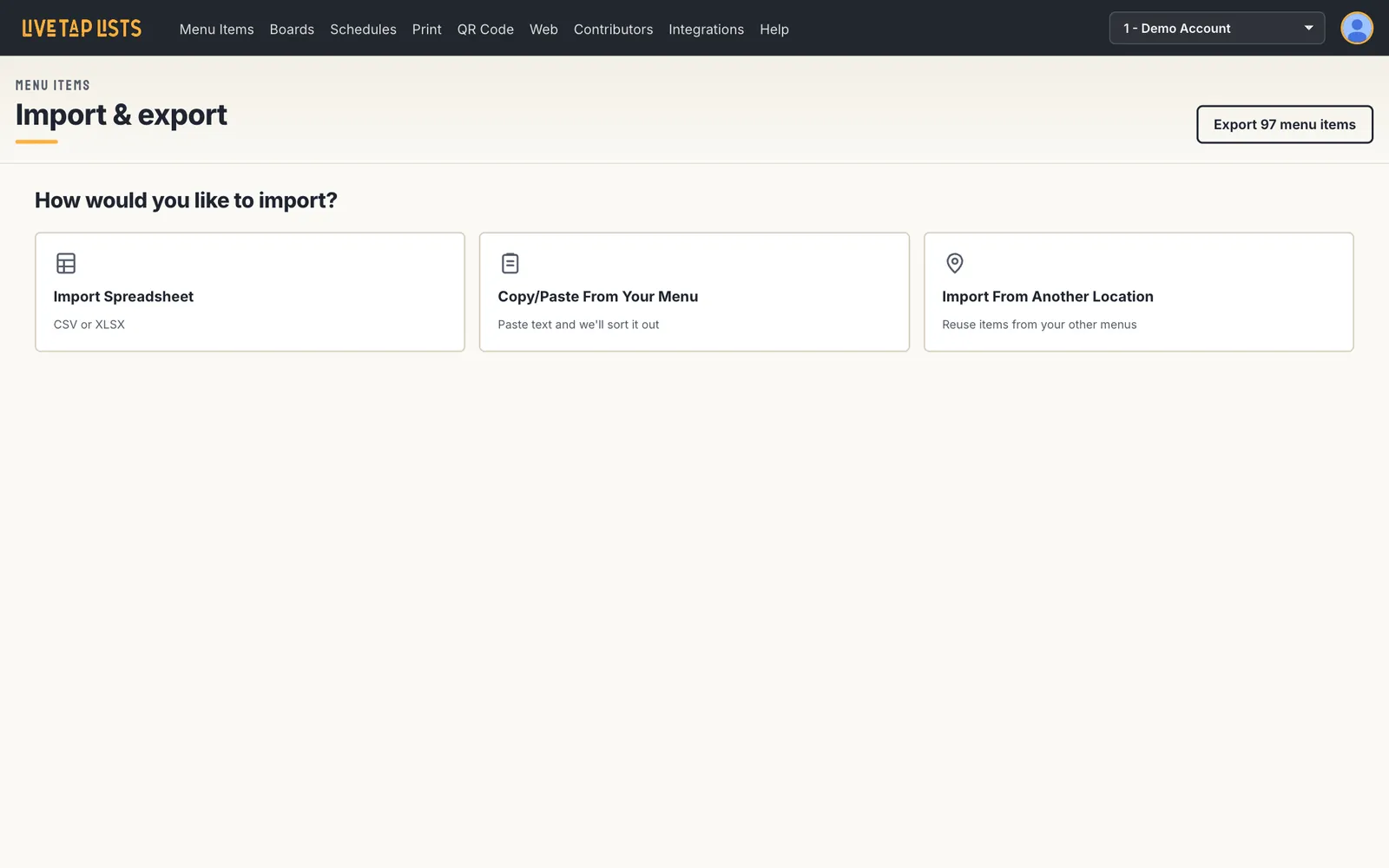
Task: Pick Import From Another Location title
Action: [1048, 297]
